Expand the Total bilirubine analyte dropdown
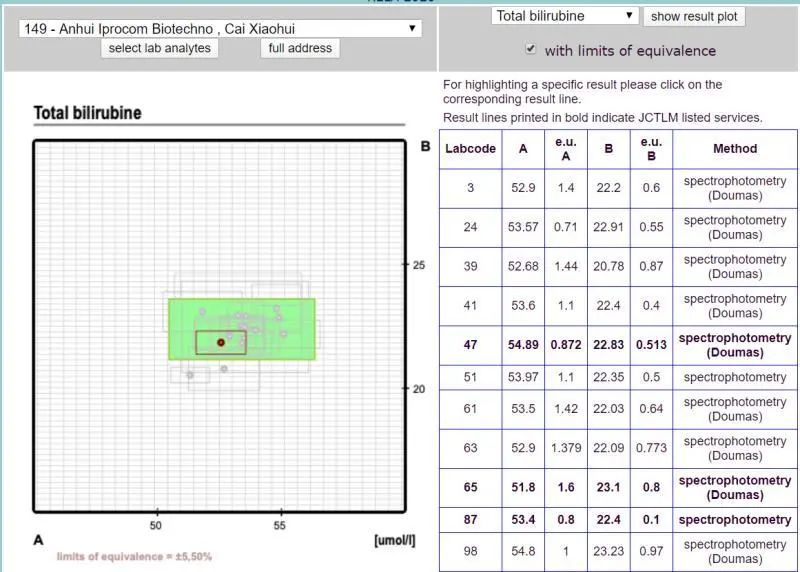The height and width of the screenshot is (572, 800). point(565,16)
